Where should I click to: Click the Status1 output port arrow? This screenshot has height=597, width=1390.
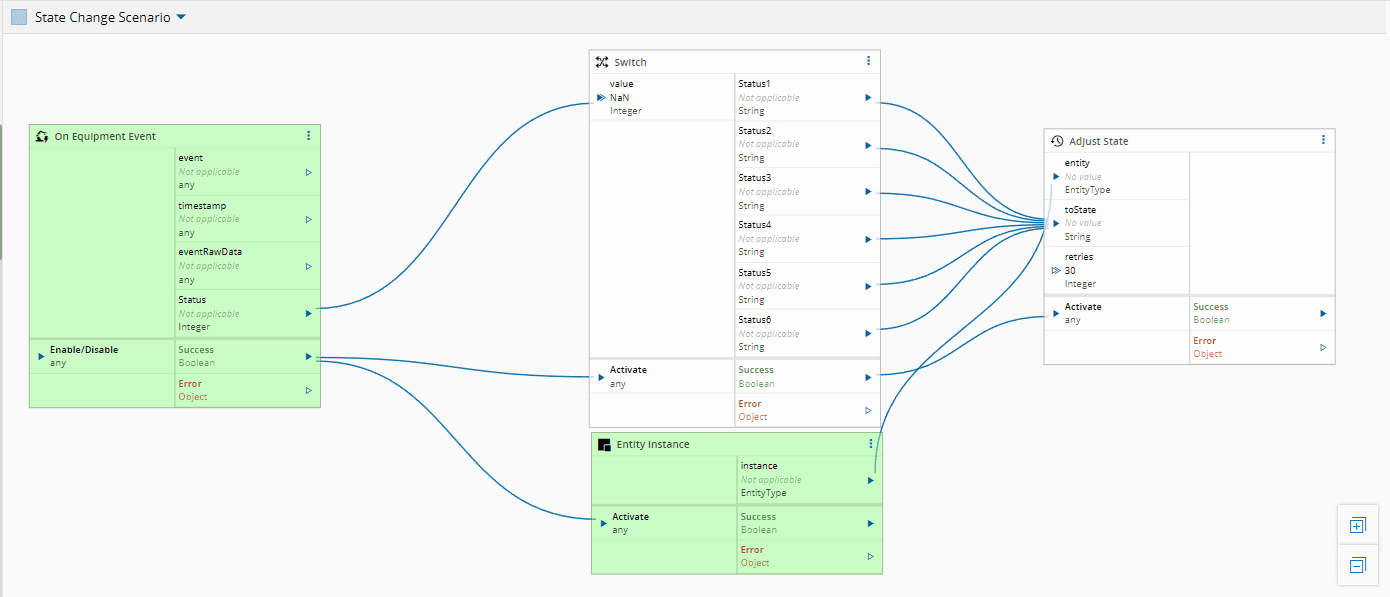pos(868,98)
